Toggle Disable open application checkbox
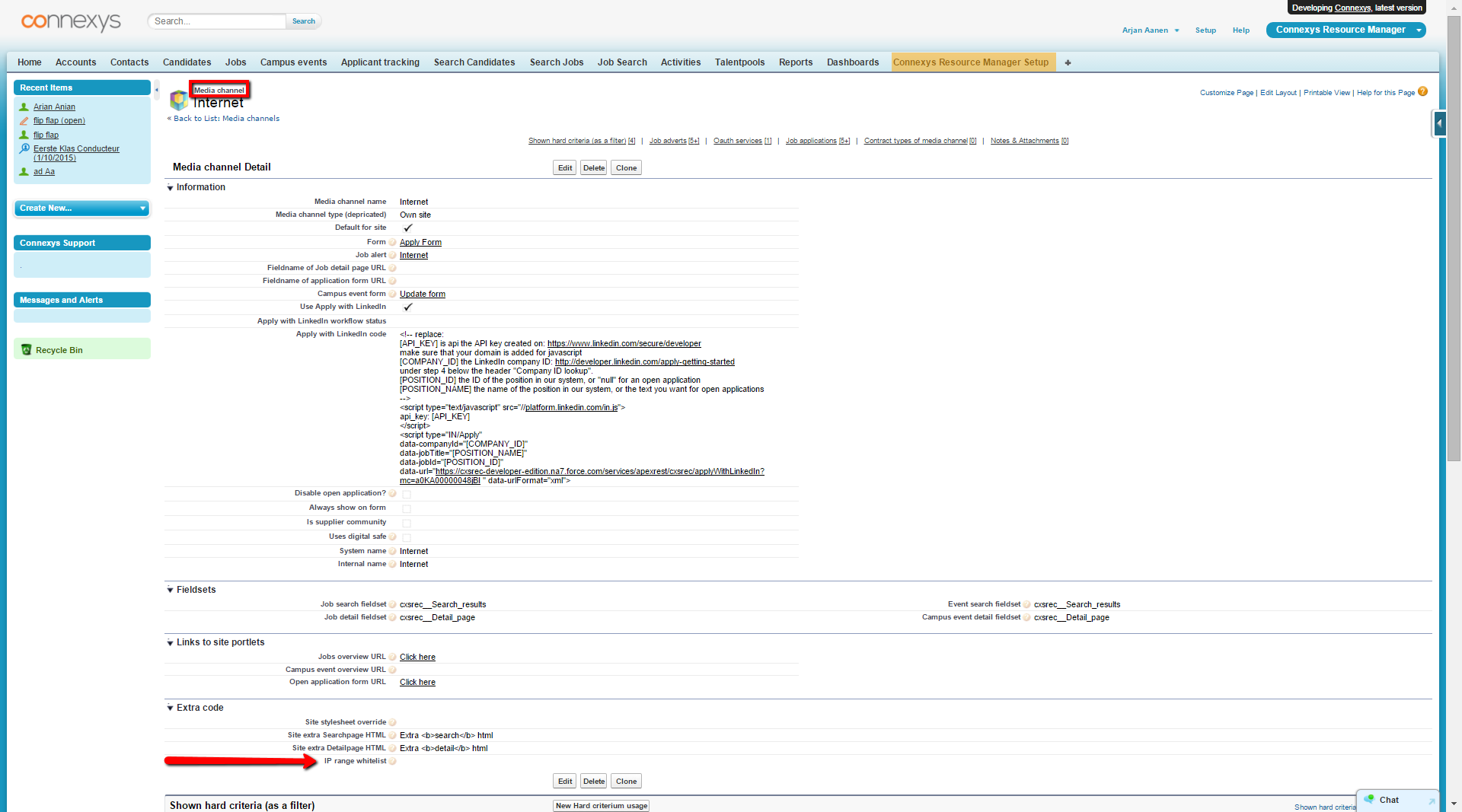The width and height of the screenshot is (1462, 812). [407, 495]
